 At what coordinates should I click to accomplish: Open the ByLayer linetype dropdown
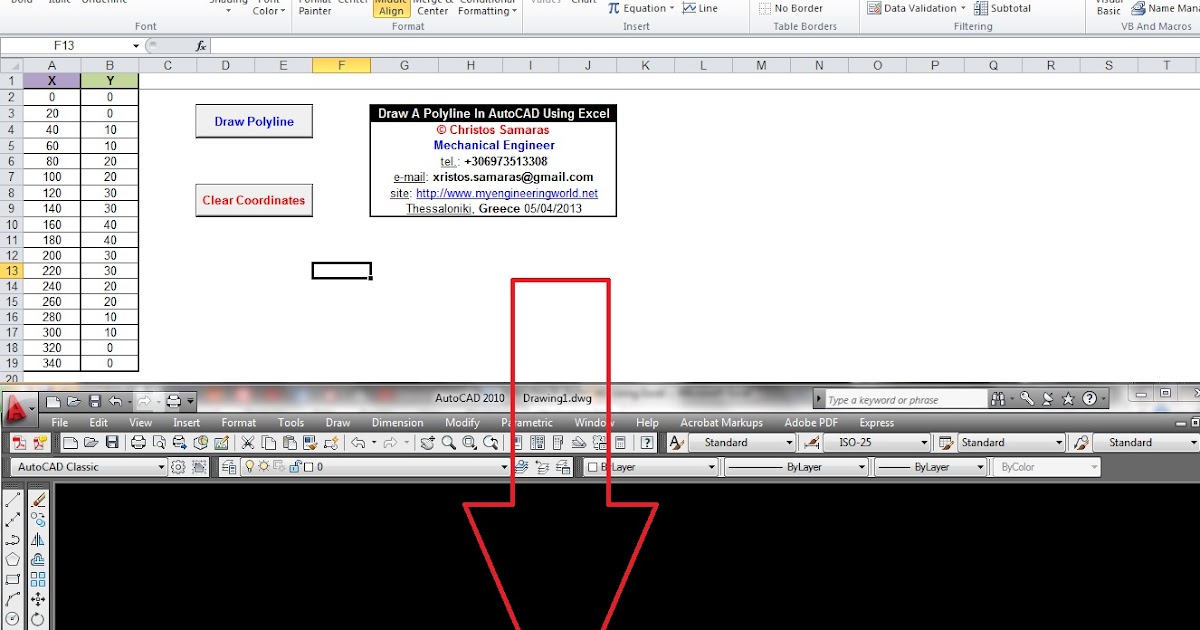(860, 467)
